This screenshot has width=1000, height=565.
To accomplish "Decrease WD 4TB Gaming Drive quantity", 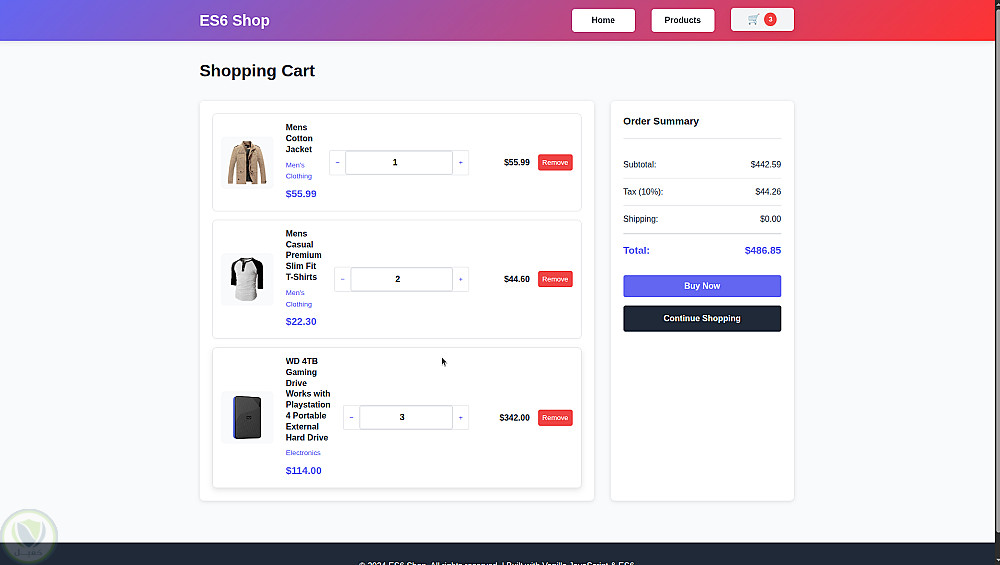I will tap(351, 417).
